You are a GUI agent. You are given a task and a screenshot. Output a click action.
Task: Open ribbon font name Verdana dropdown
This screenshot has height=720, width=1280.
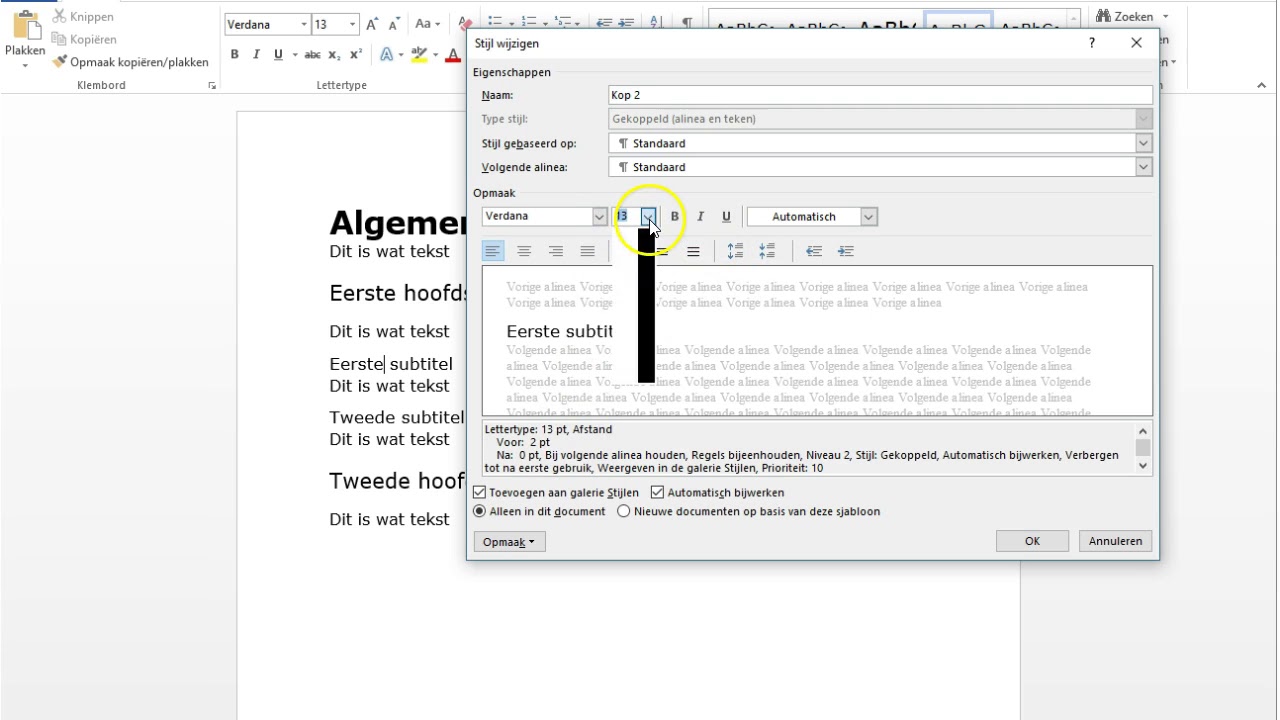point(304,24)
